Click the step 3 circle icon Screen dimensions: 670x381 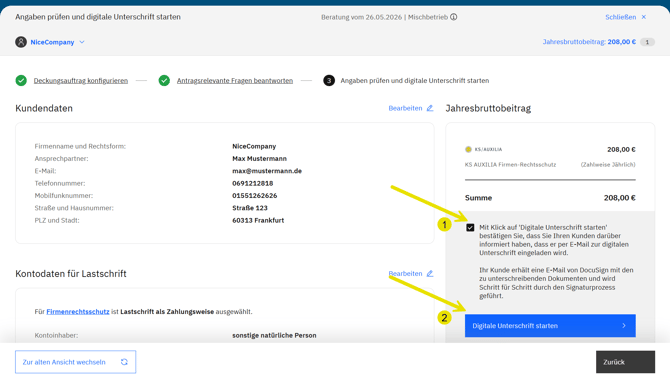[x=329, y=80]
